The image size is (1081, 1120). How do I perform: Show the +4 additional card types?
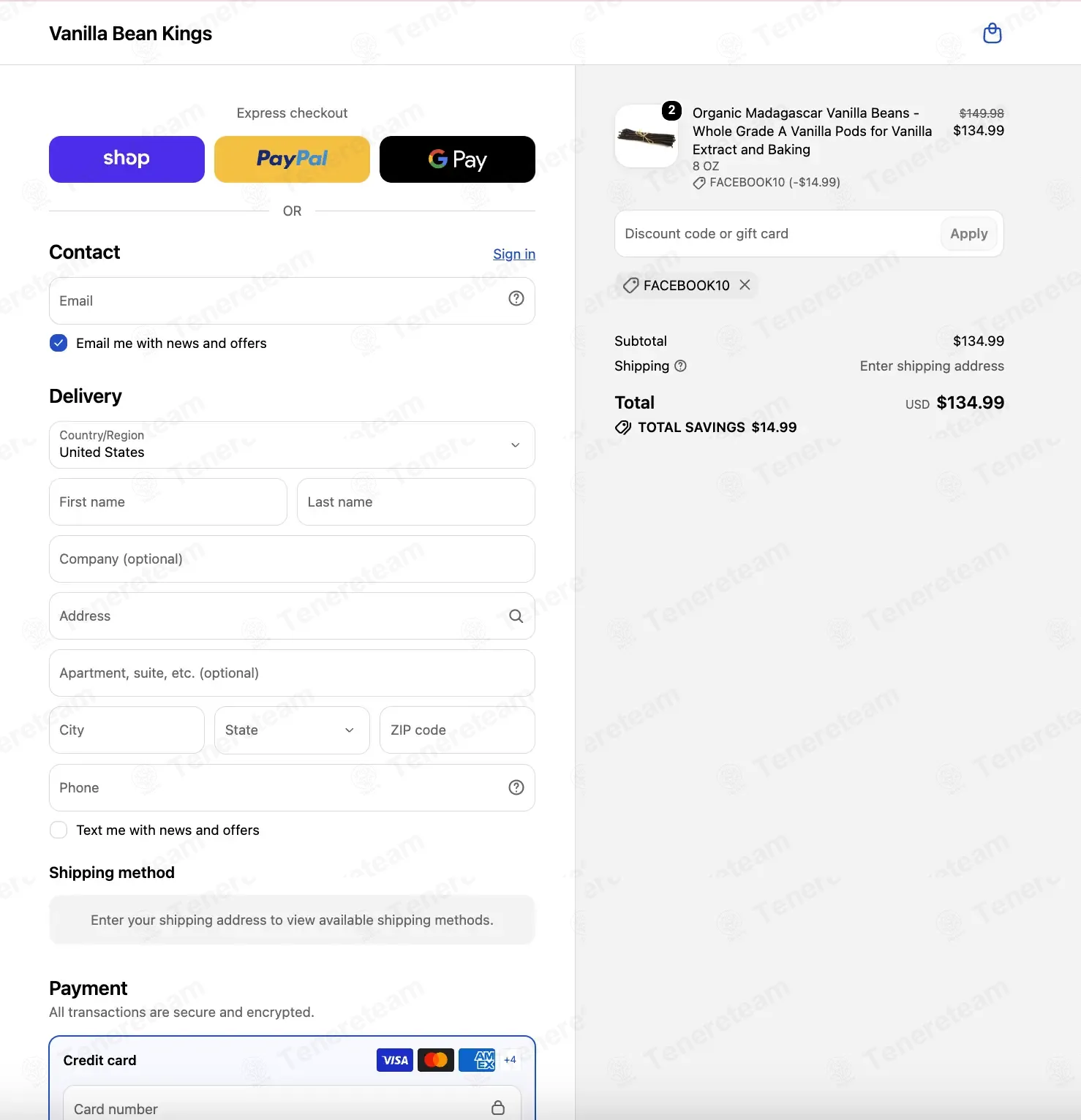tap(511, 1060)
